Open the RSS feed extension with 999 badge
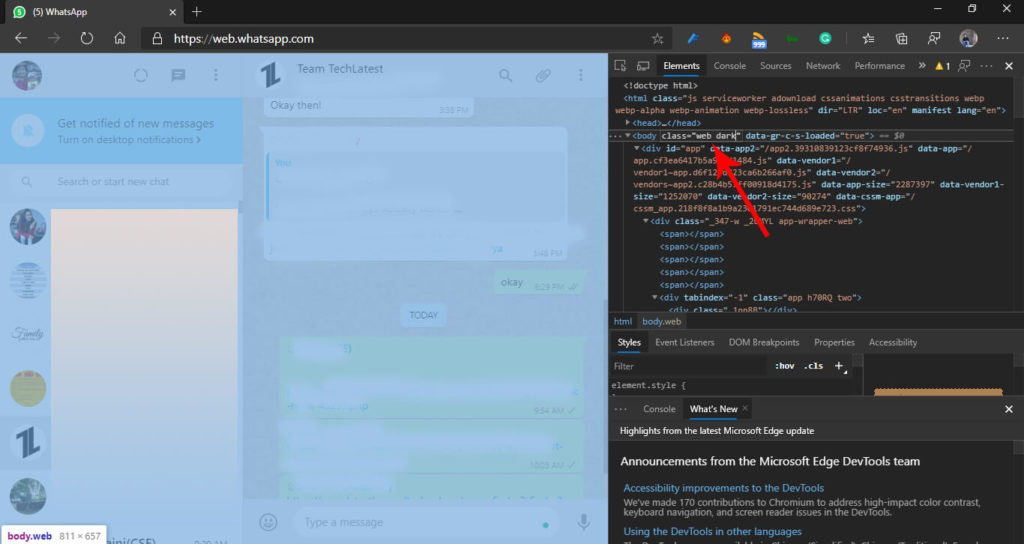The width and height of the screenshot is (1024, 544). pos(758,39)
